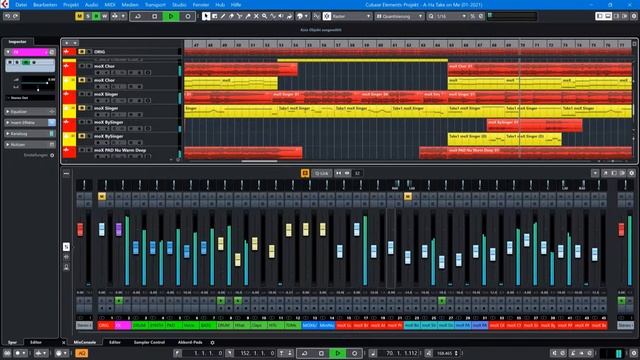
Task: Open the Transport menu
Action: pos(155,5)
